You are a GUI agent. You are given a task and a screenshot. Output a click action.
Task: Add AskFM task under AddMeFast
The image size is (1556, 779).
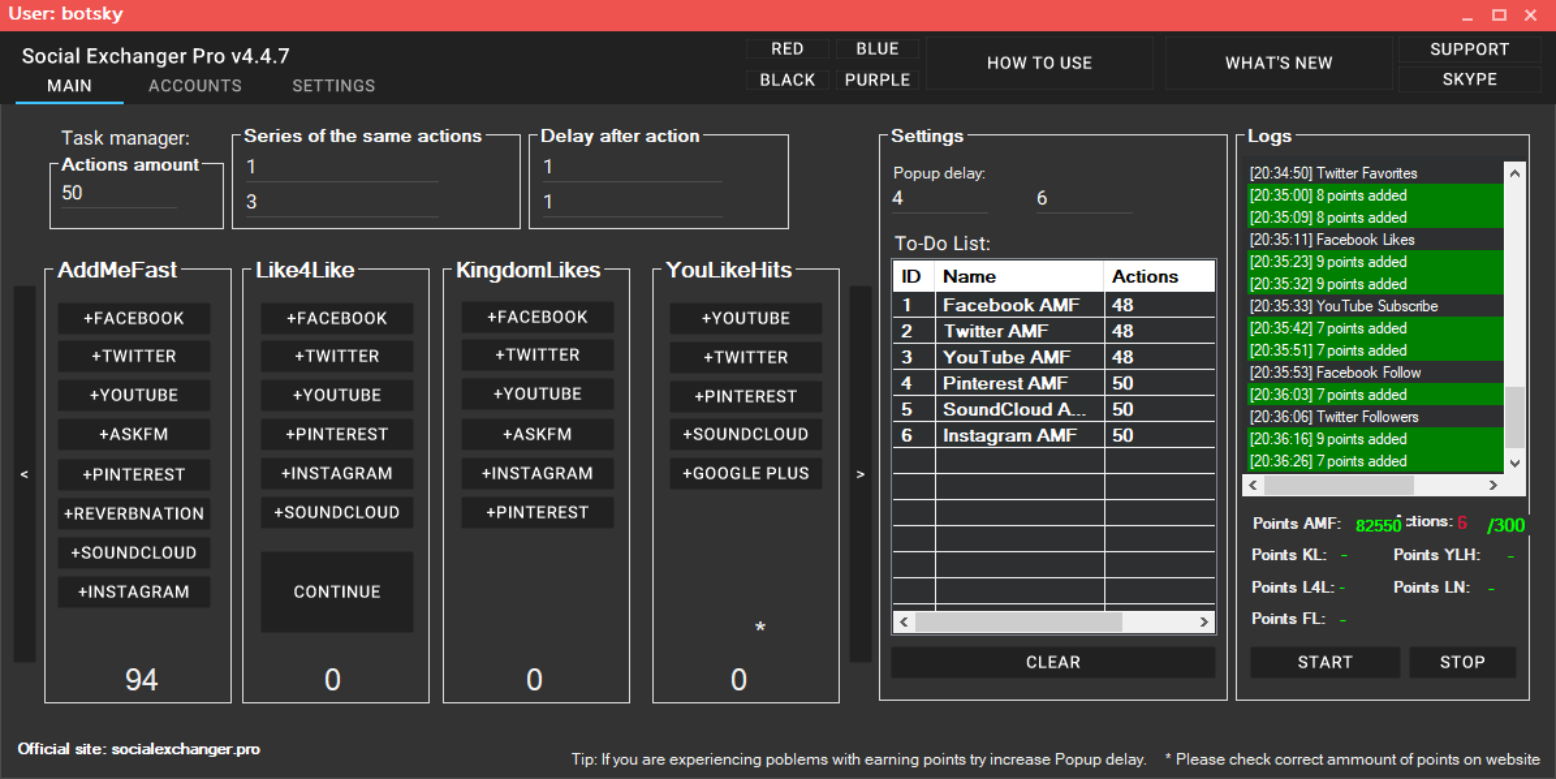pyautogui.click(x=134, y=434)
